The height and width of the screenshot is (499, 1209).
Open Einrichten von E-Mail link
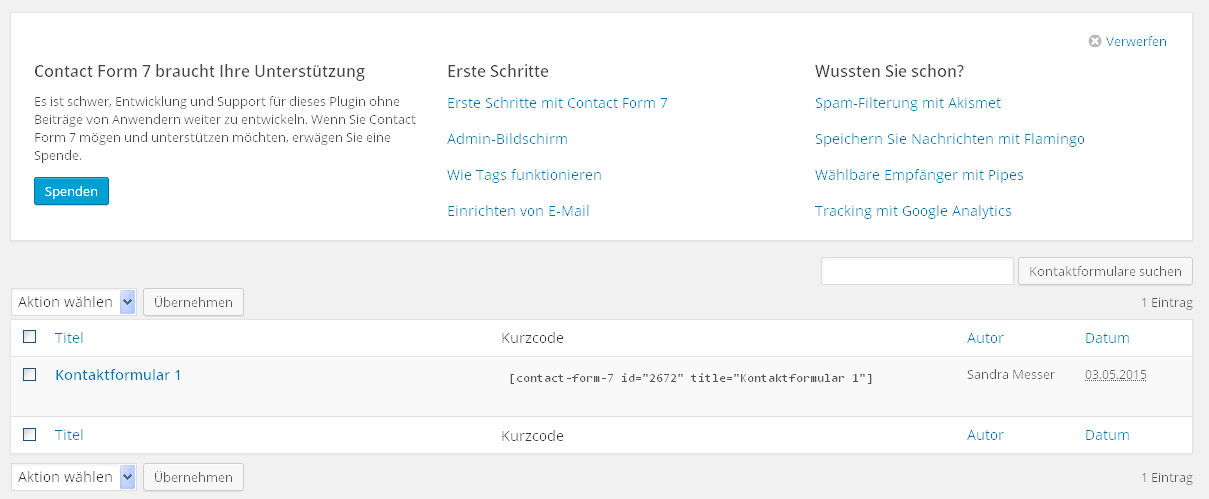pyautogui.click(x=518, y=211)
